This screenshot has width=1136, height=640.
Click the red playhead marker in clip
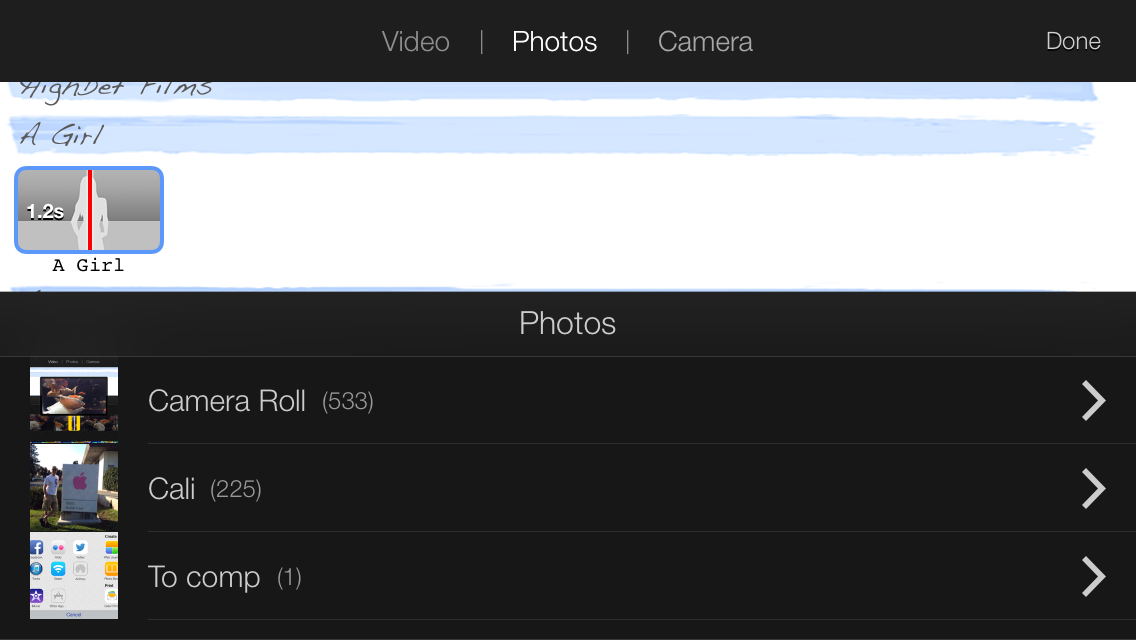click(x=90, y=210)
